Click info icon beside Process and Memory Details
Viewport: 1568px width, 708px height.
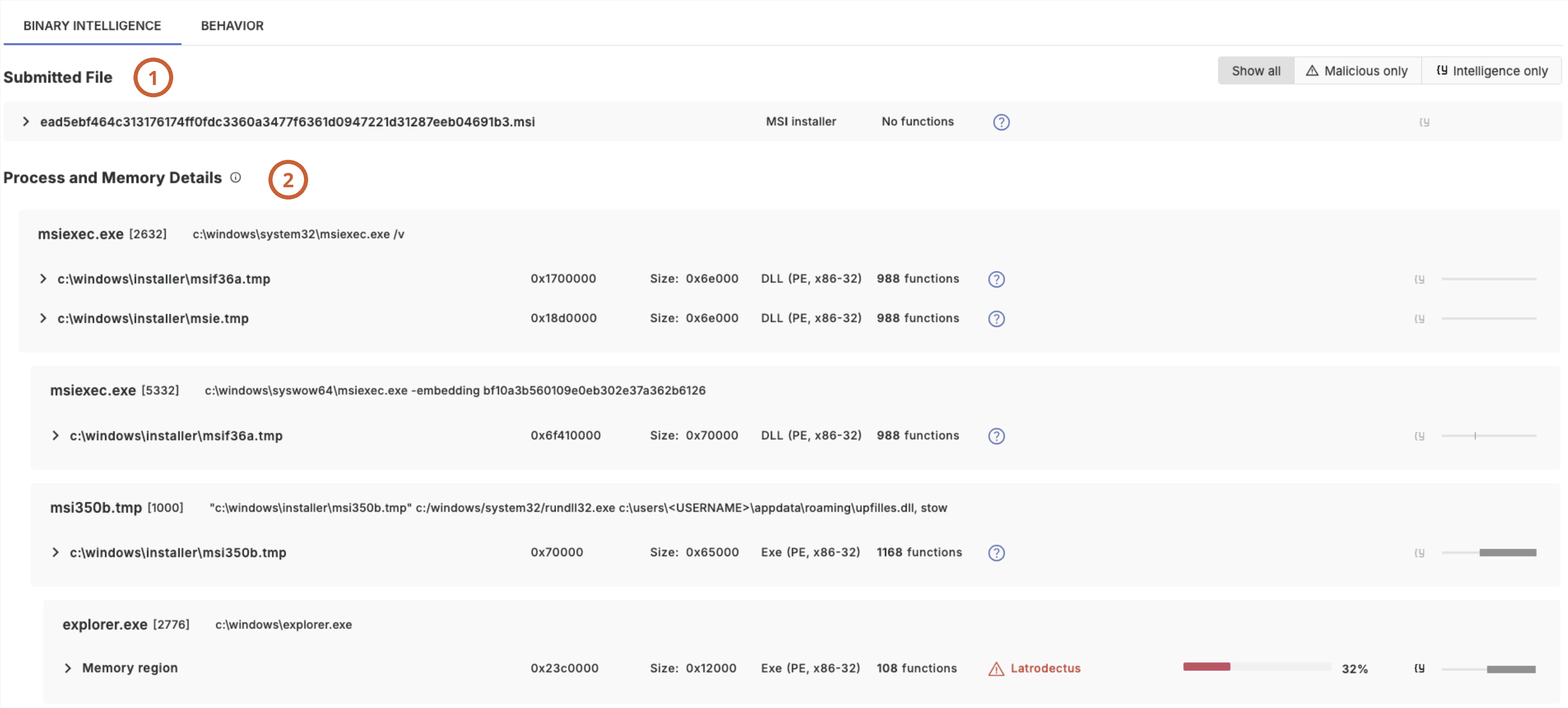tap(236, 178)
